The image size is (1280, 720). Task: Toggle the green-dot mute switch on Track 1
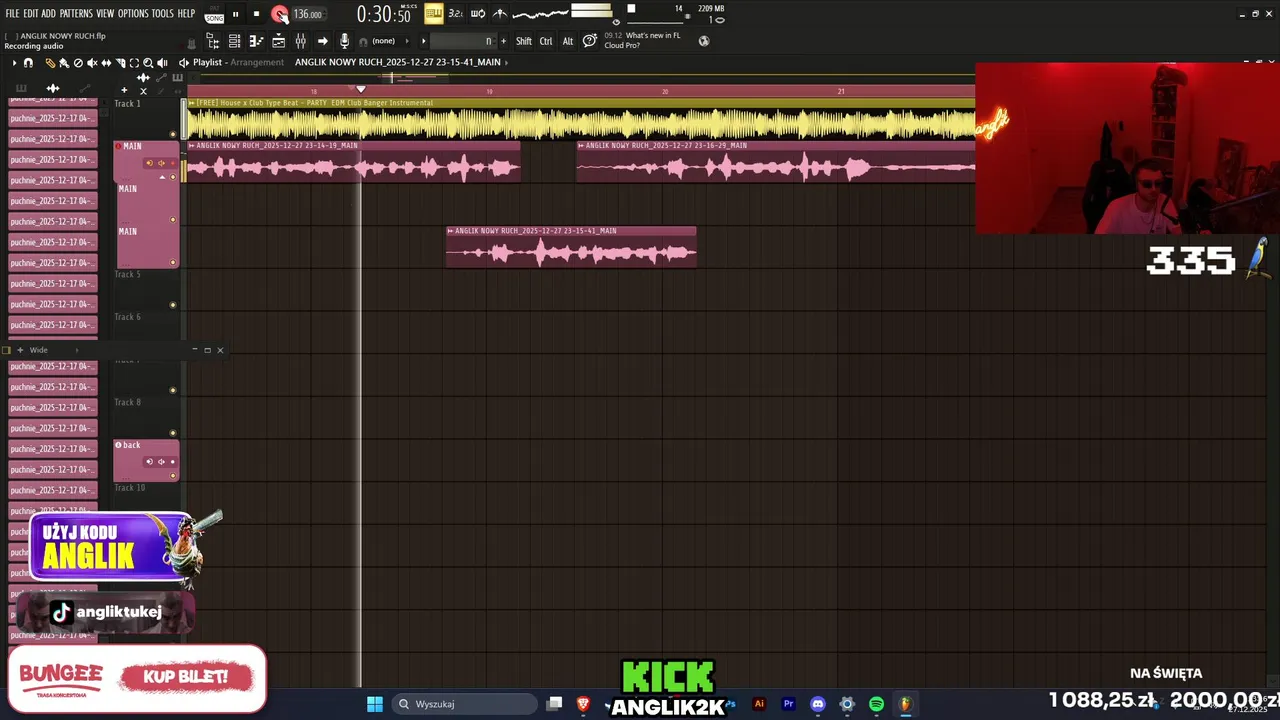tap(173, 135)
